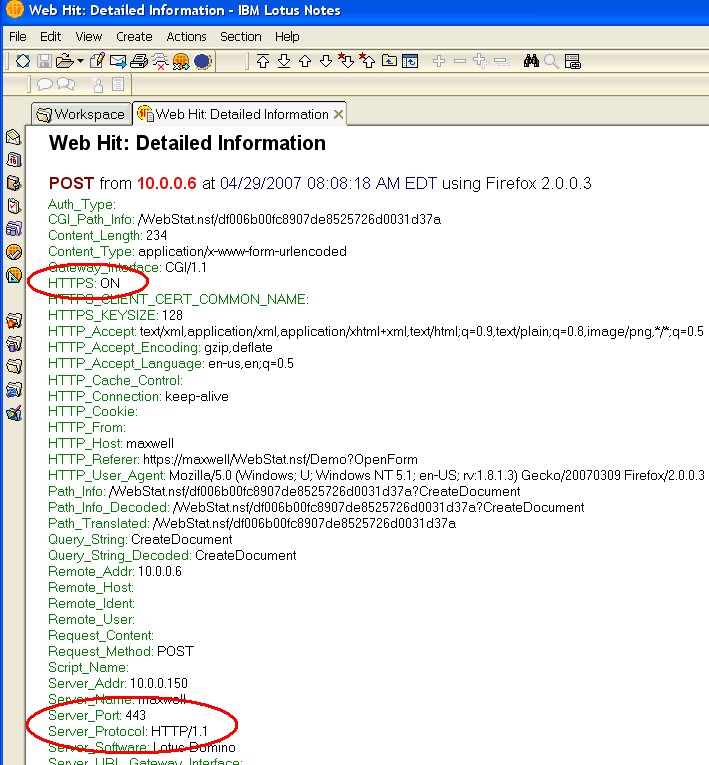The image size is (709, 765).
Task: Click the first down arrow navigation icon
Action: [284, 61]
